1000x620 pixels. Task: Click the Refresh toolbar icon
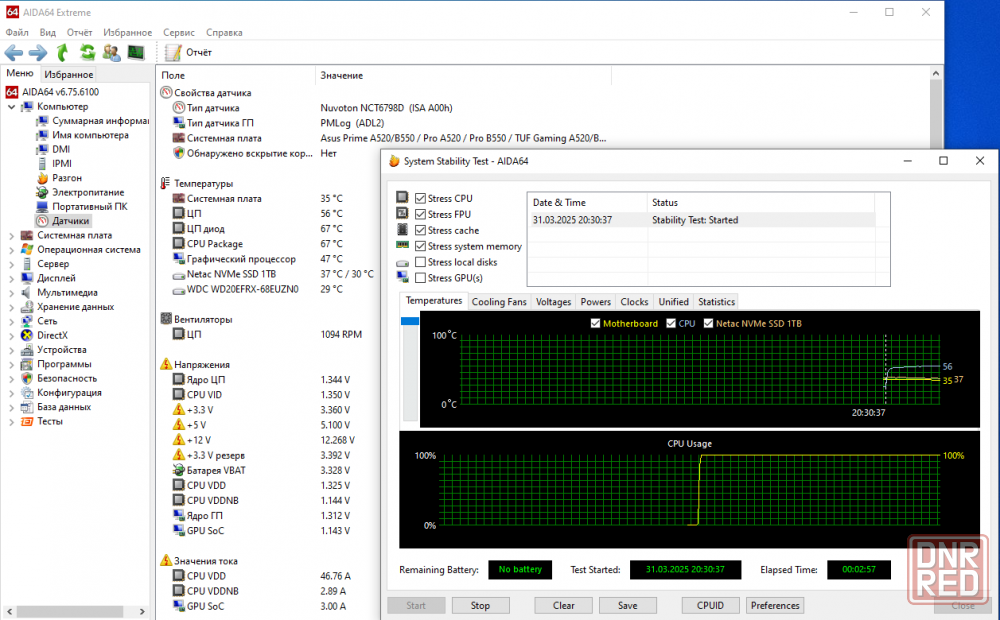click(87, 52)
